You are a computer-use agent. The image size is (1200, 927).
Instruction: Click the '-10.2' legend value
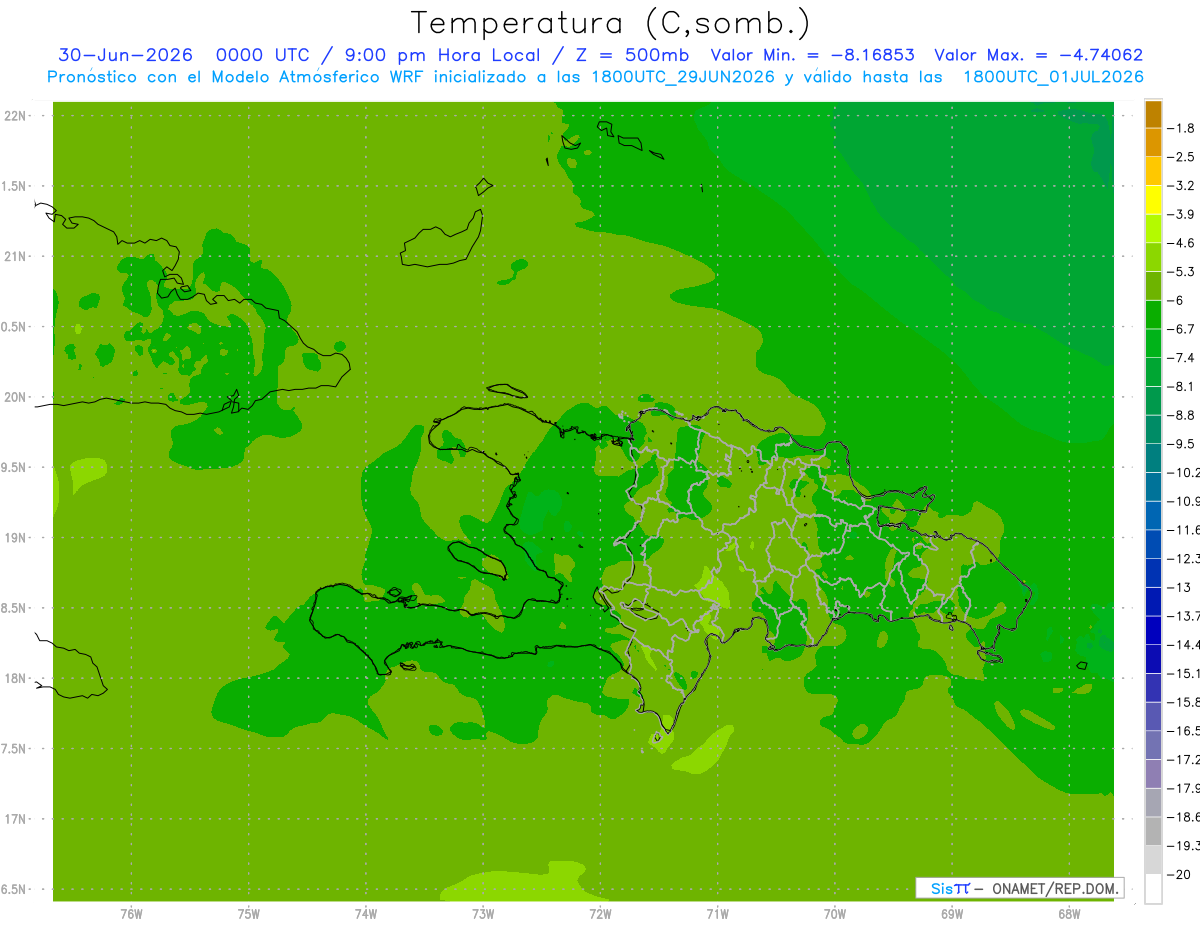[1183, 472]
